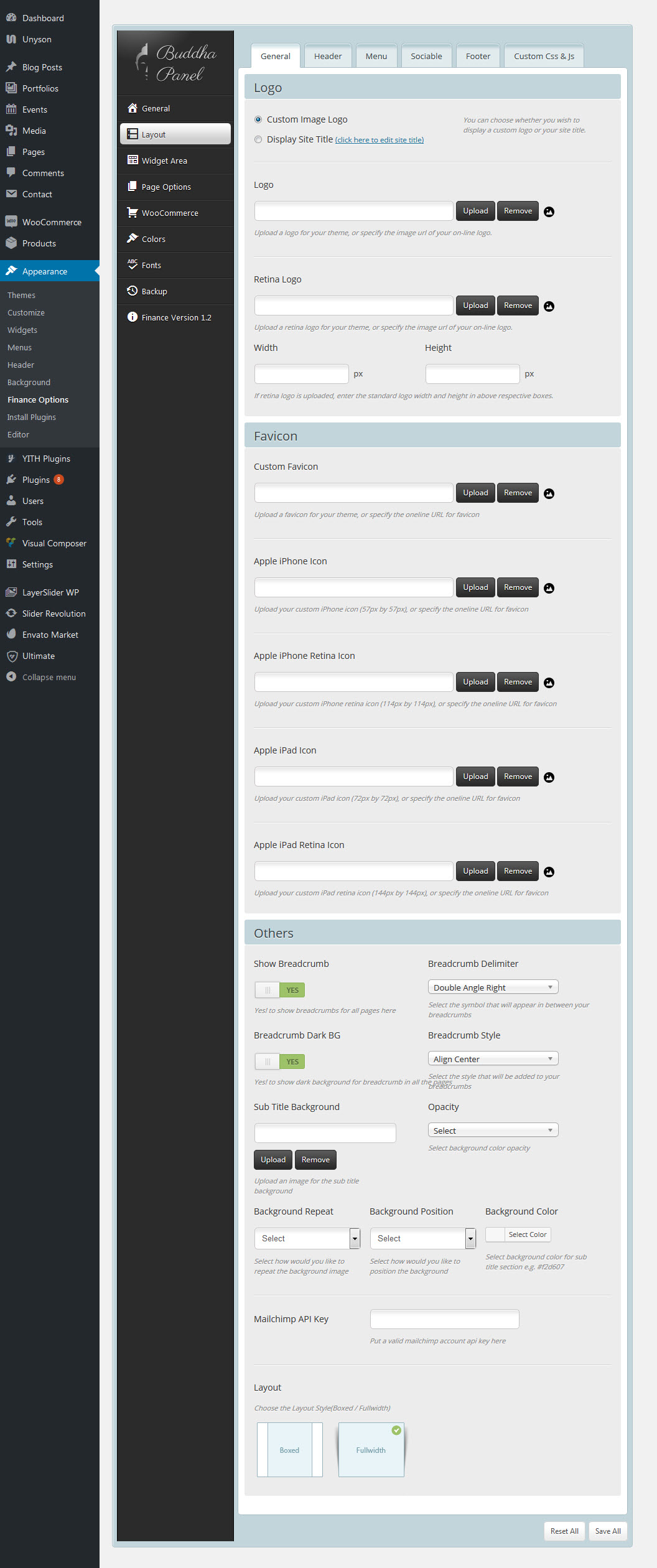Click image preview icon next to Custom Favicon
657x1568 pixels.
[x=549, y=493]
